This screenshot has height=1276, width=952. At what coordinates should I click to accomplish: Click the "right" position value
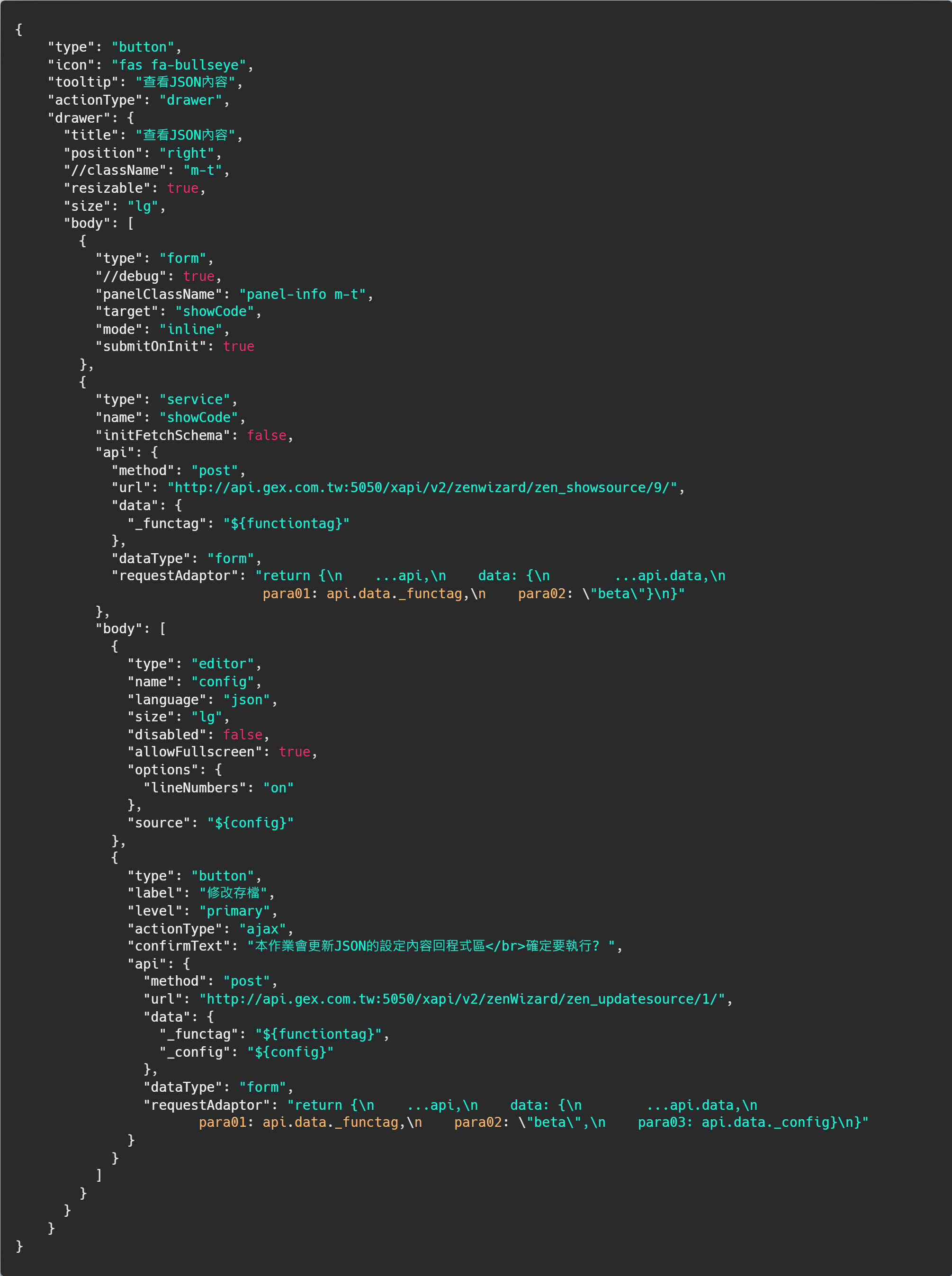click(187, 153)
